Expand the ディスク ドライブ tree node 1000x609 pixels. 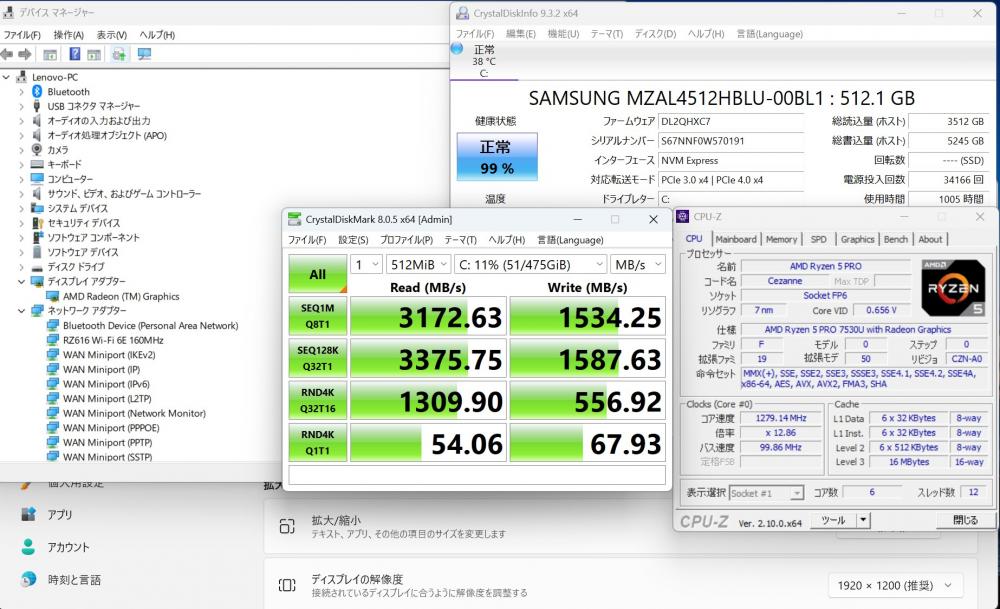tap(21, 267)
